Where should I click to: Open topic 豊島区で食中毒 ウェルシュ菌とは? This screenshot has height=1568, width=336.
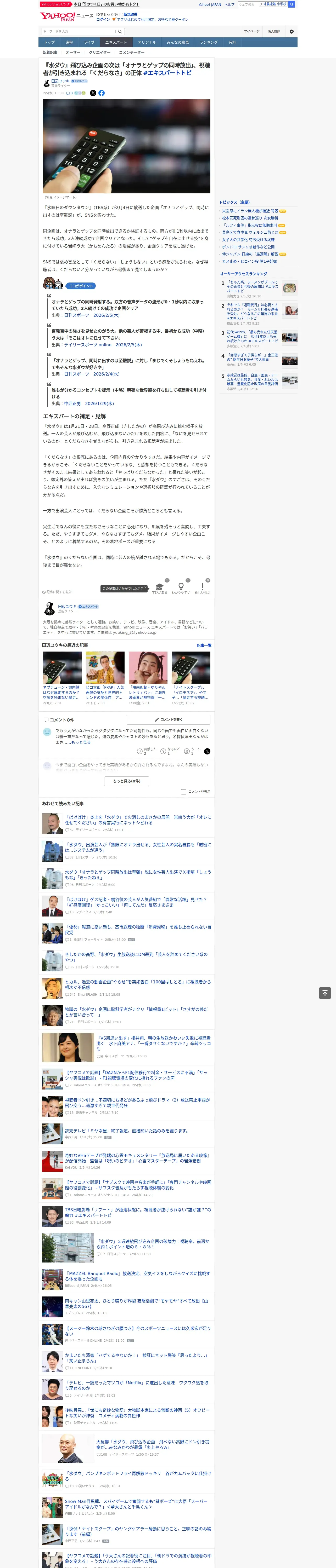pyautogui.click(x=249, y=233)
